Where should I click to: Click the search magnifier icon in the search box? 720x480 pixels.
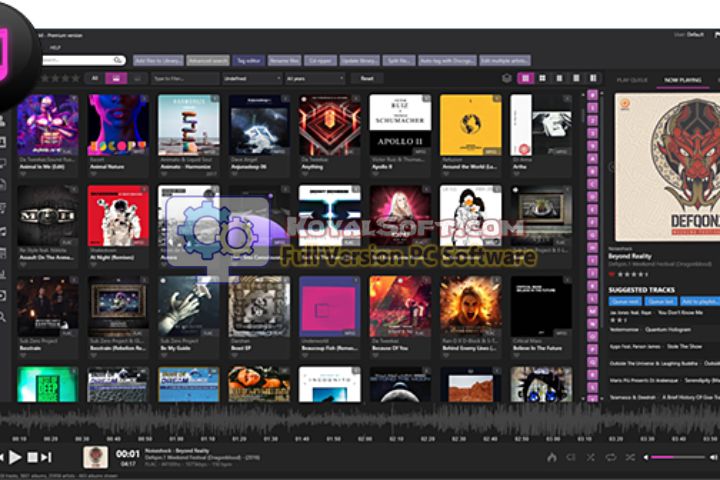pos(118,60)
